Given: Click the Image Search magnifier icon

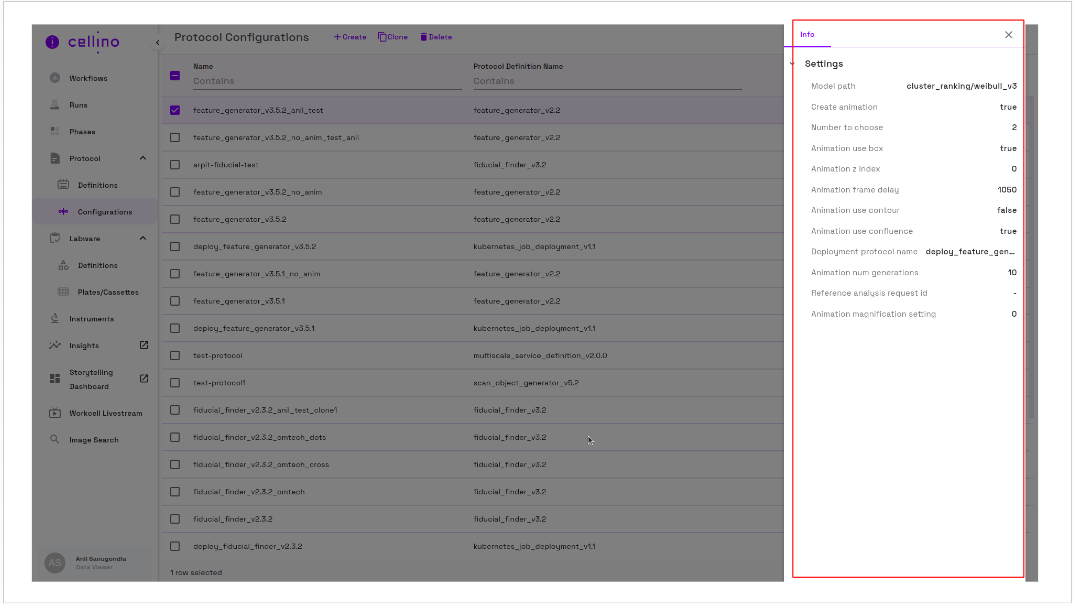Looking at the screenshot, I should coord(55,440).
